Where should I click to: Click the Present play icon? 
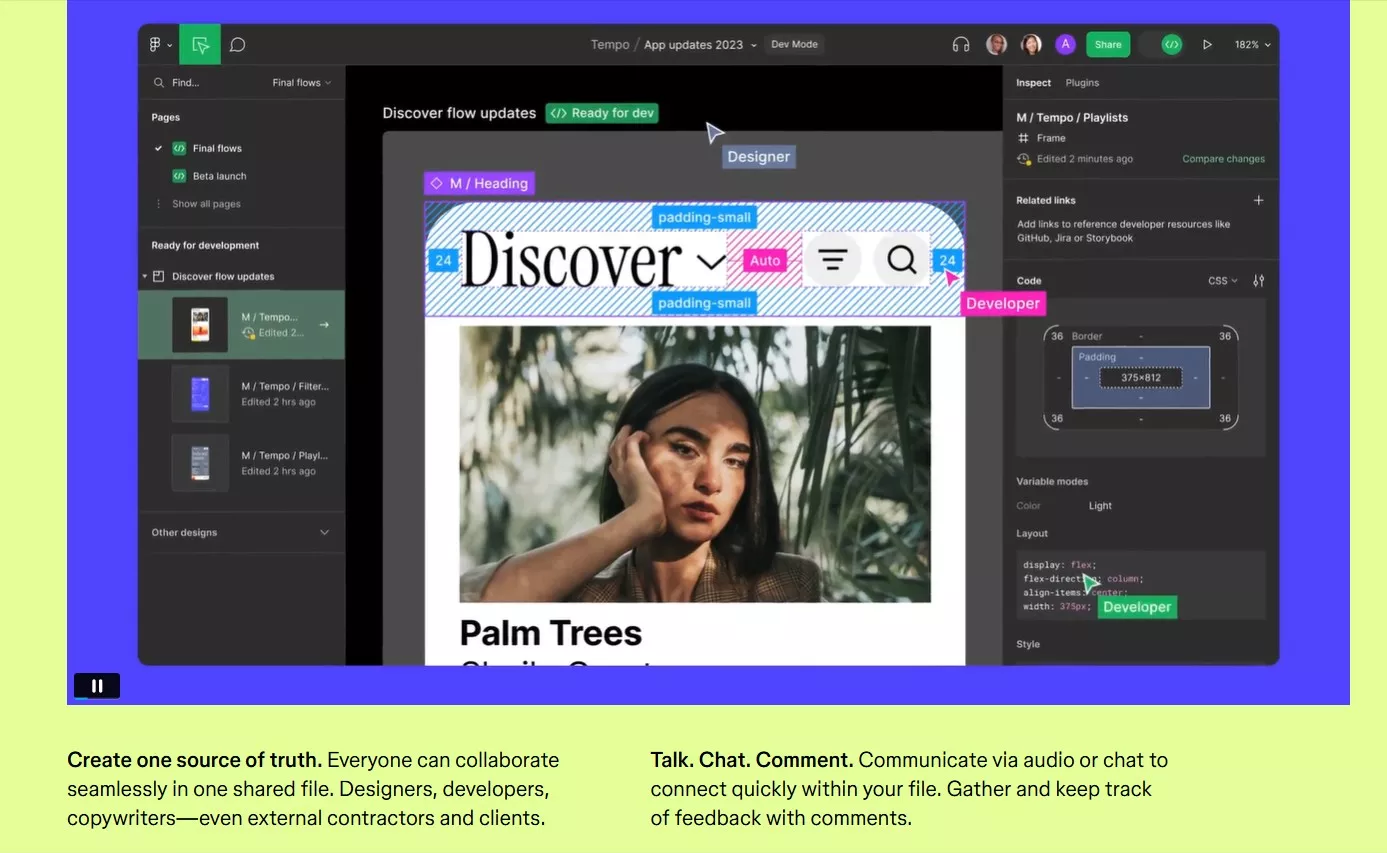click(x=1207, y=45)
